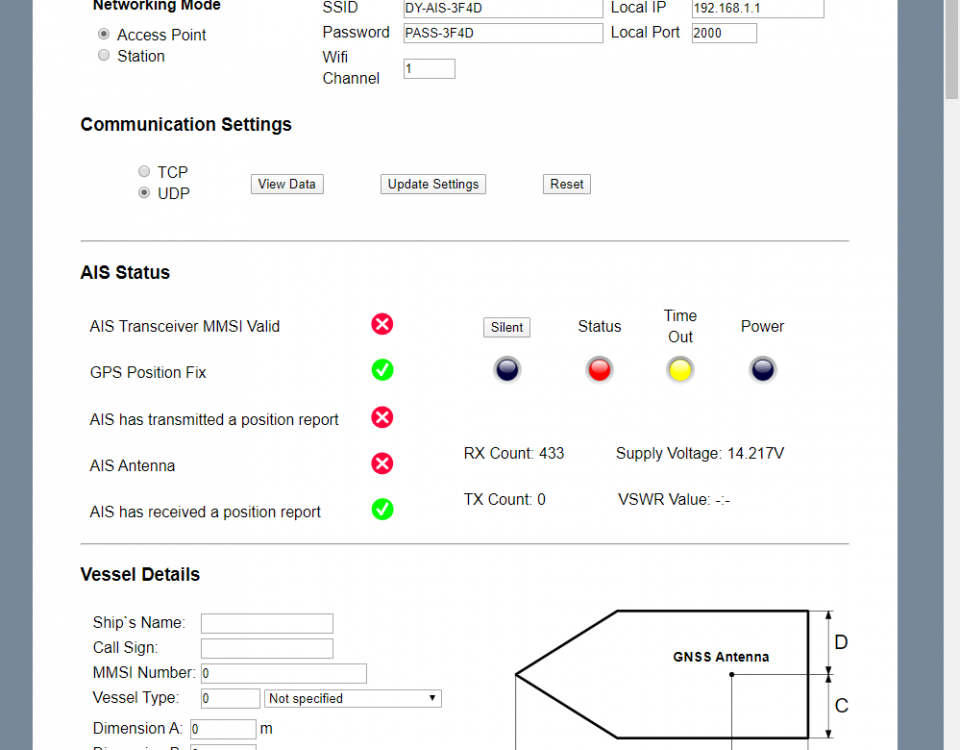Click the GNSS Antenna label in diagram
Viewport: 960px width, 750px height.
(721, 657)
